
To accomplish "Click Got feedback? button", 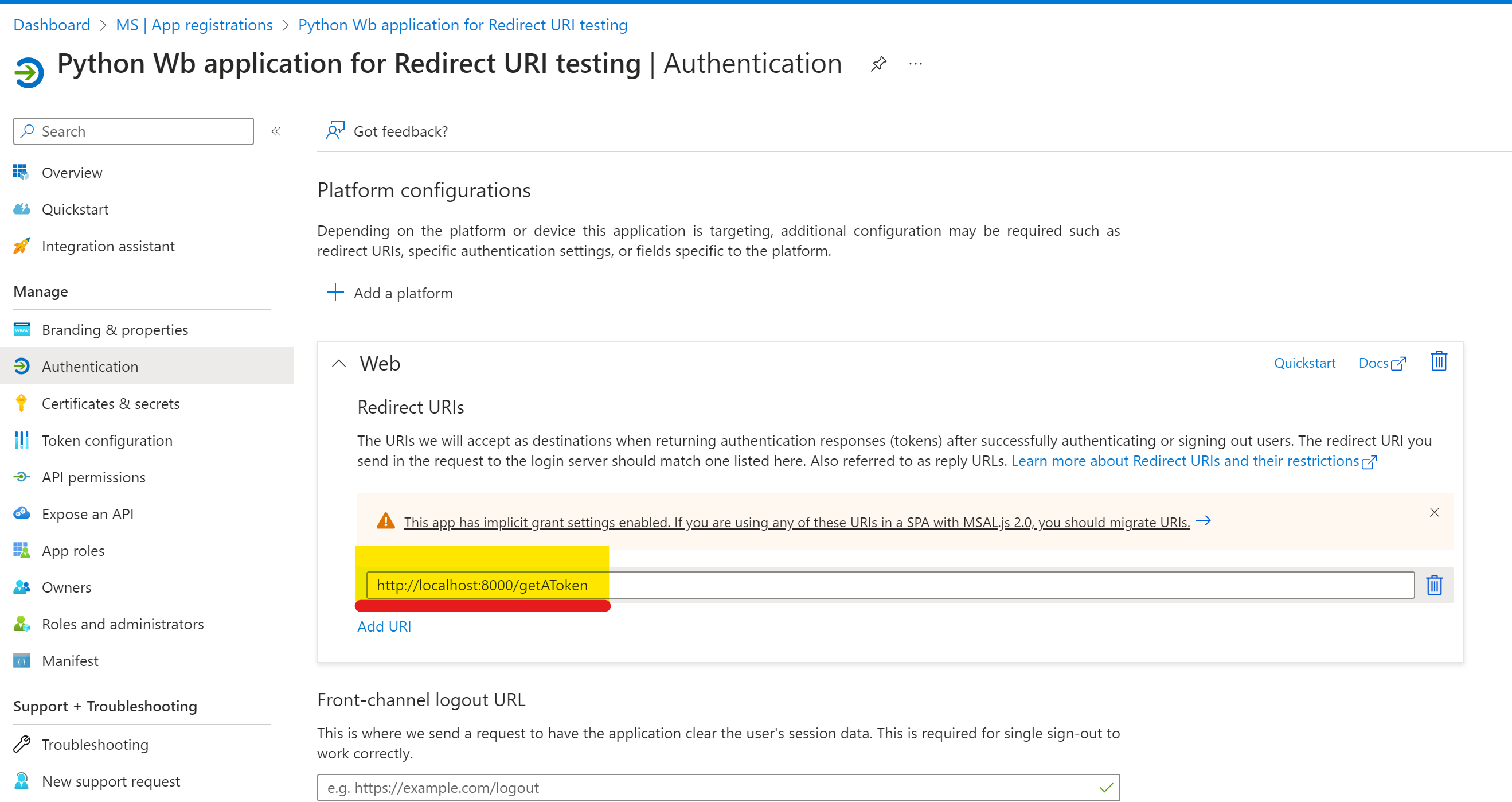I will pos(388,131).
